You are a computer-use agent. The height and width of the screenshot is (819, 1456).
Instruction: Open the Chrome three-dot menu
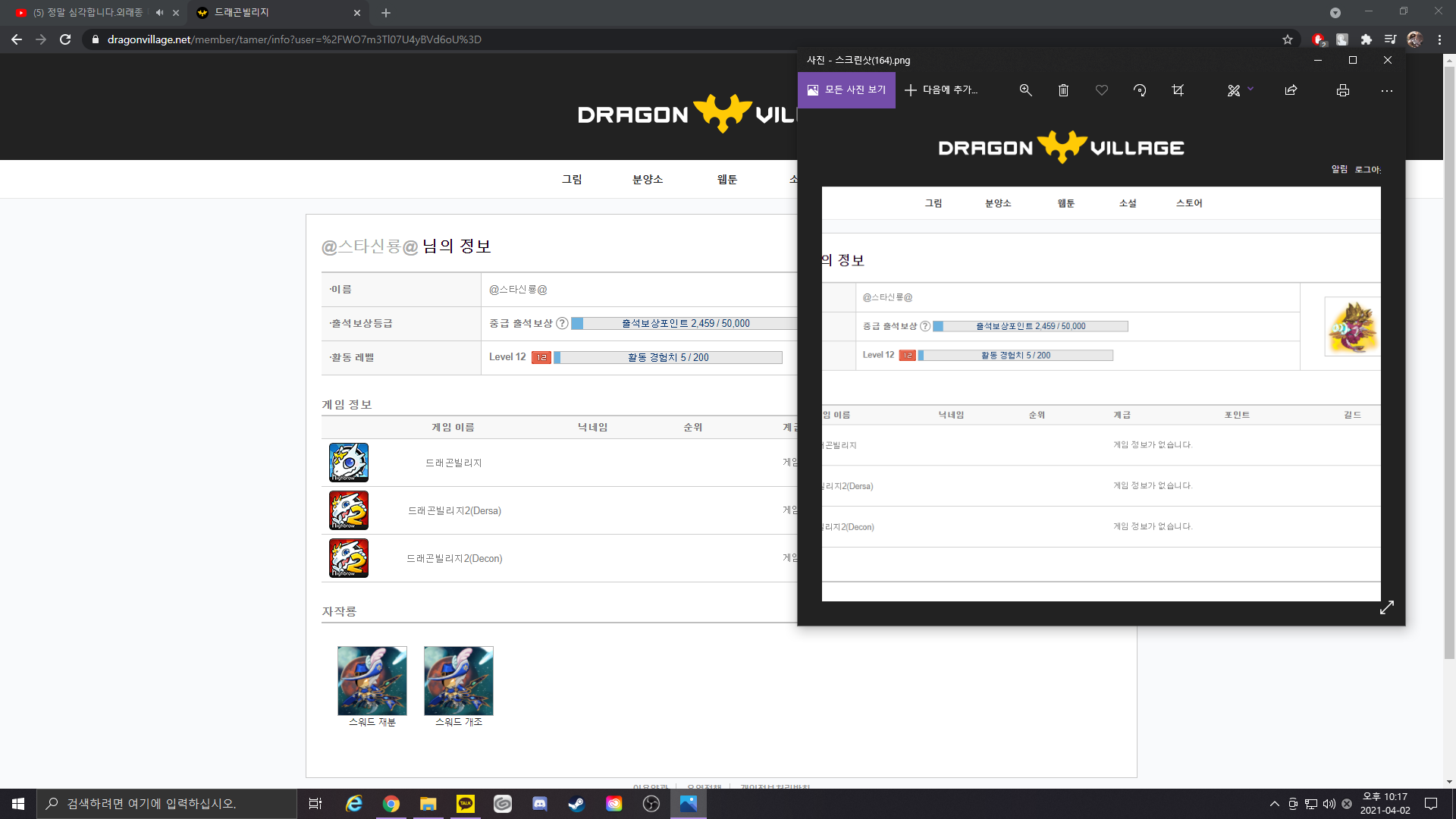(x=1439, y=39)
